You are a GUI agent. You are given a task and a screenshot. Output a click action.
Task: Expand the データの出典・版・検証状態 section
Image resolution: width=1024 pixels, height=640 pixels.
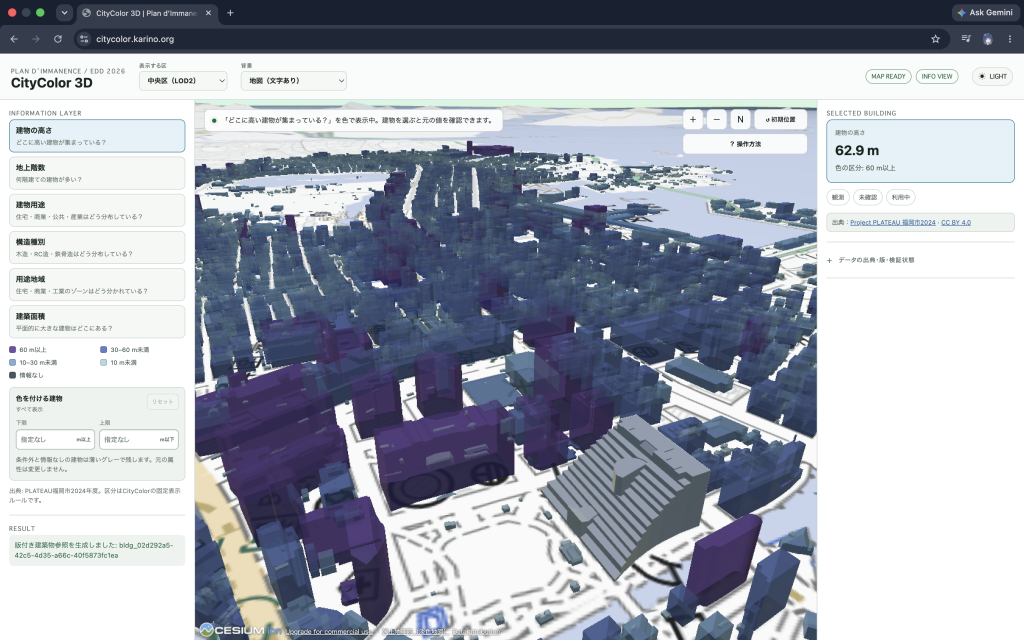[x=920, y=260]
